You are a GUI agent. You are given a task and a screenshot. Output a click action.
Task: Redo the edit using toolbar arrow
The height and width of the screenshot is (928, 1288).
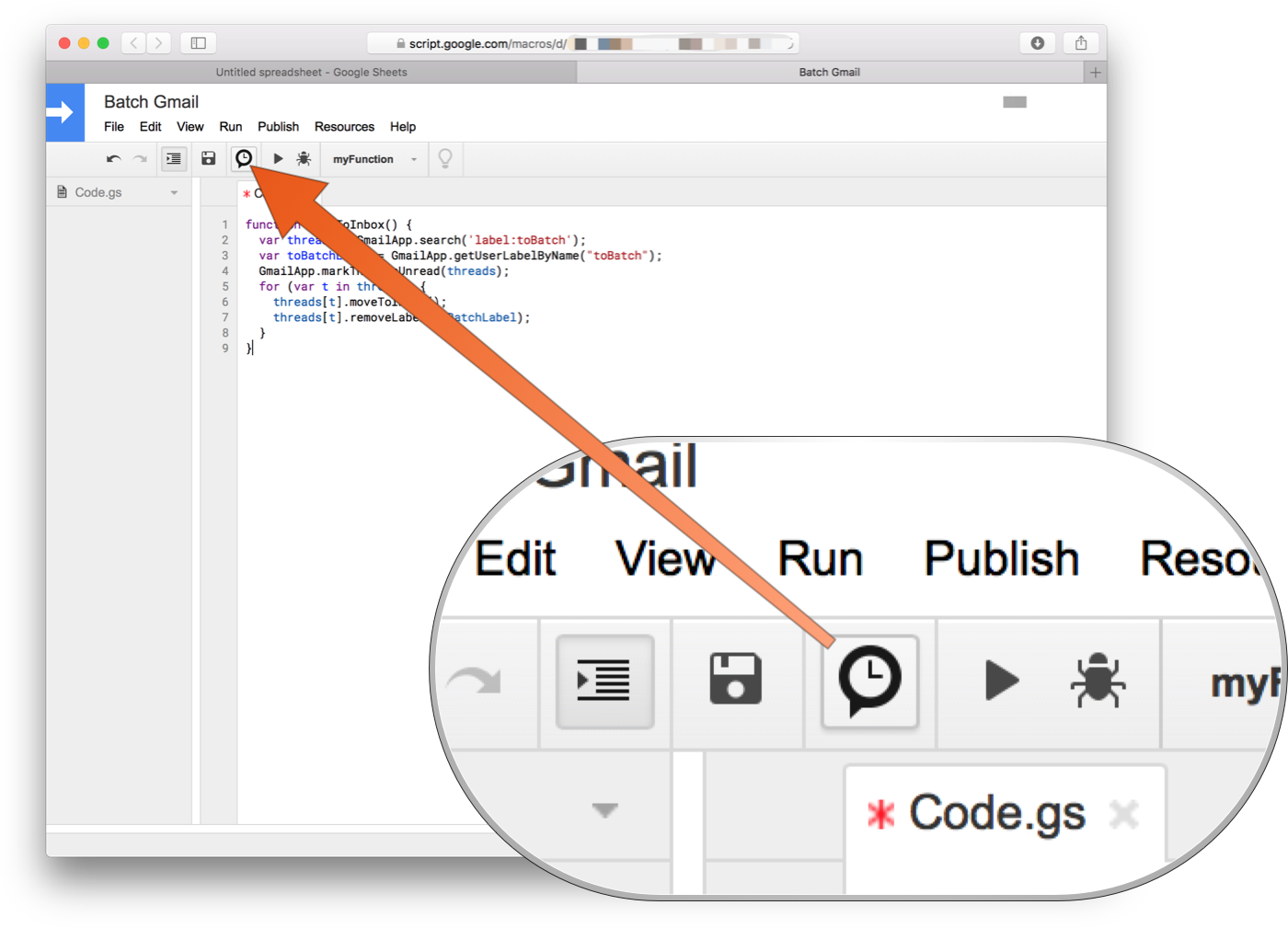[x=140, y=159]
